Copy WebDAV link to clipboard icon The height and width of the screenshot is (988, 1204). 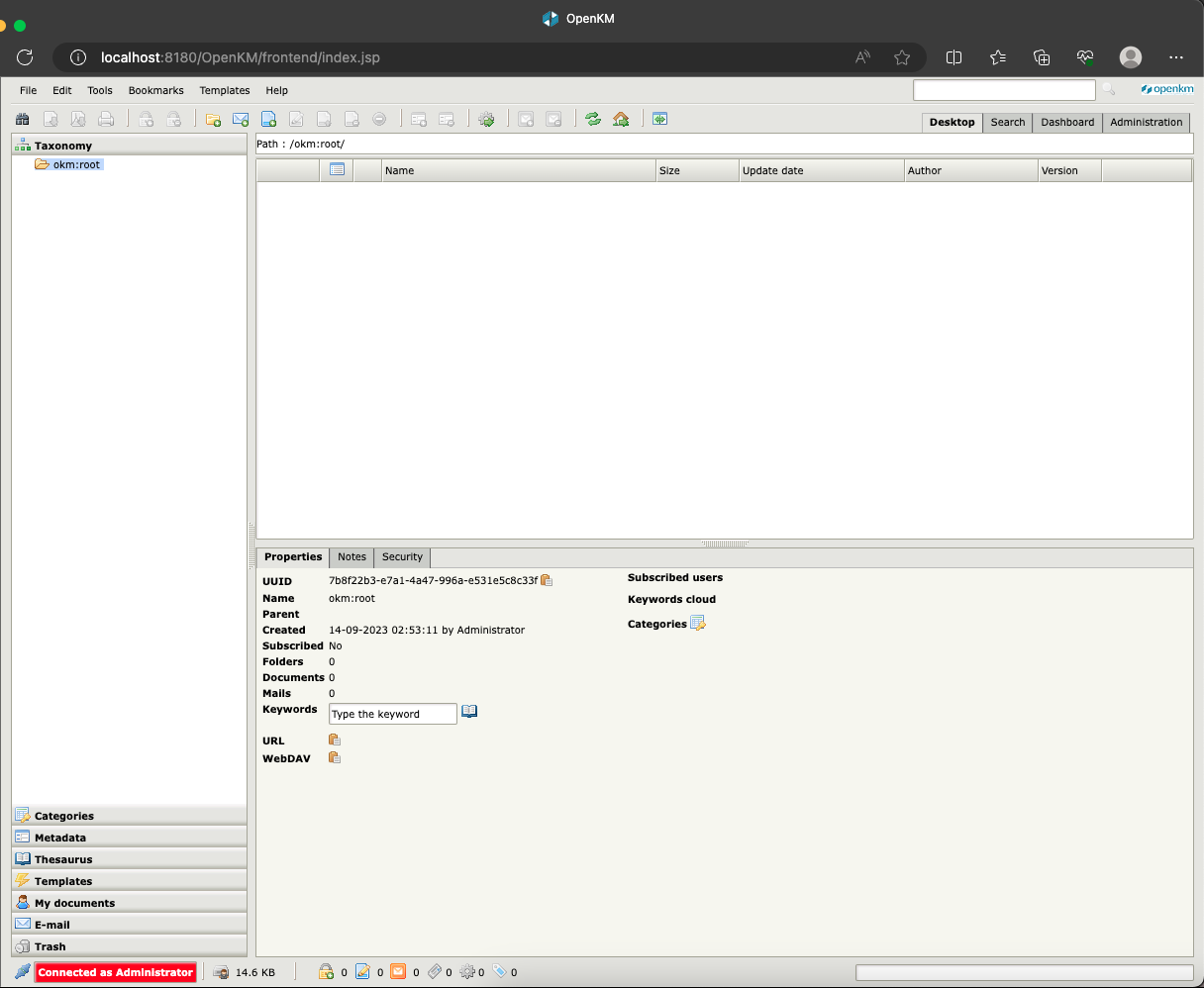click(x=335, y=758)
